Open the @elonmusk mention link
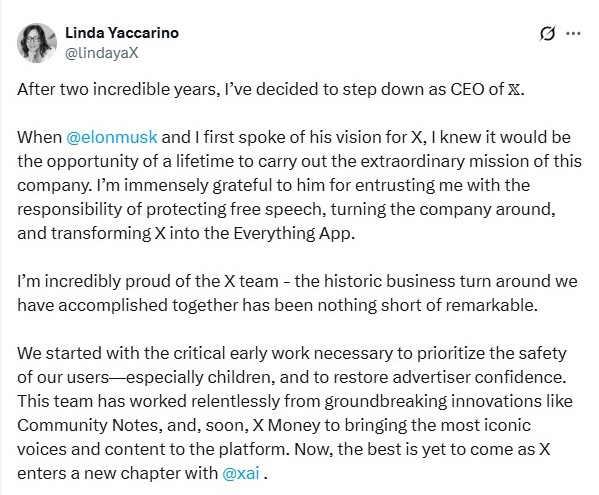 point(112,137)
